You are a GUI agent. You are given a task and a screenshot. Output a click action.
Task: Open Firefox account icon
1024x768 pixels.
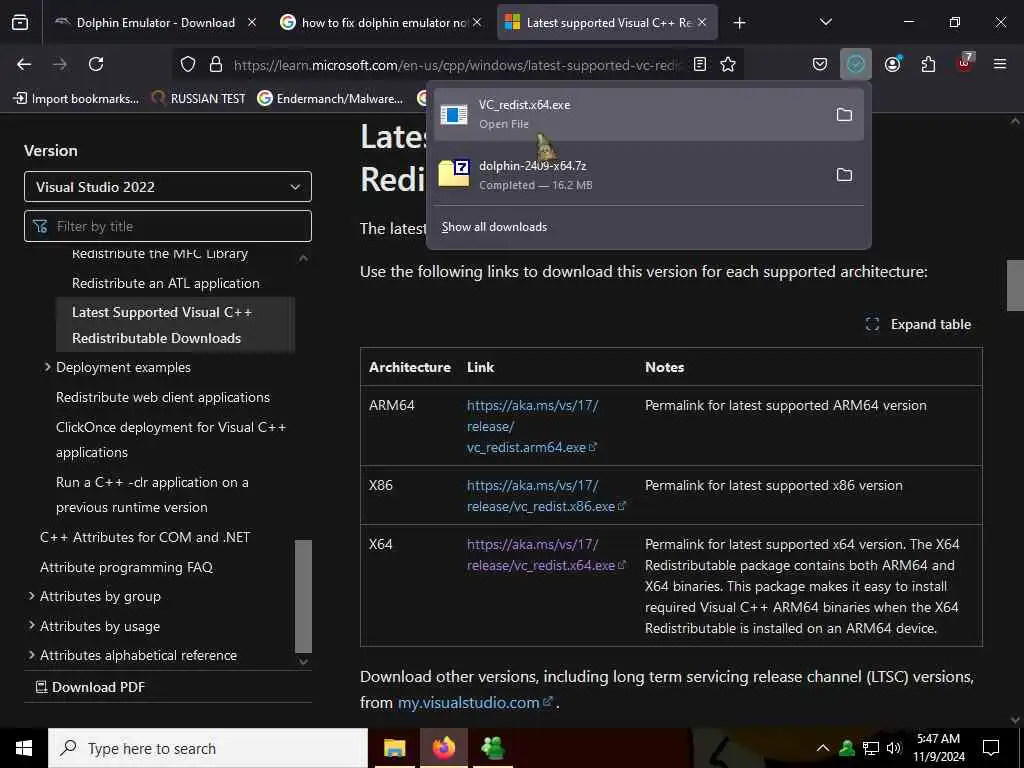click(x=893, y=64)
